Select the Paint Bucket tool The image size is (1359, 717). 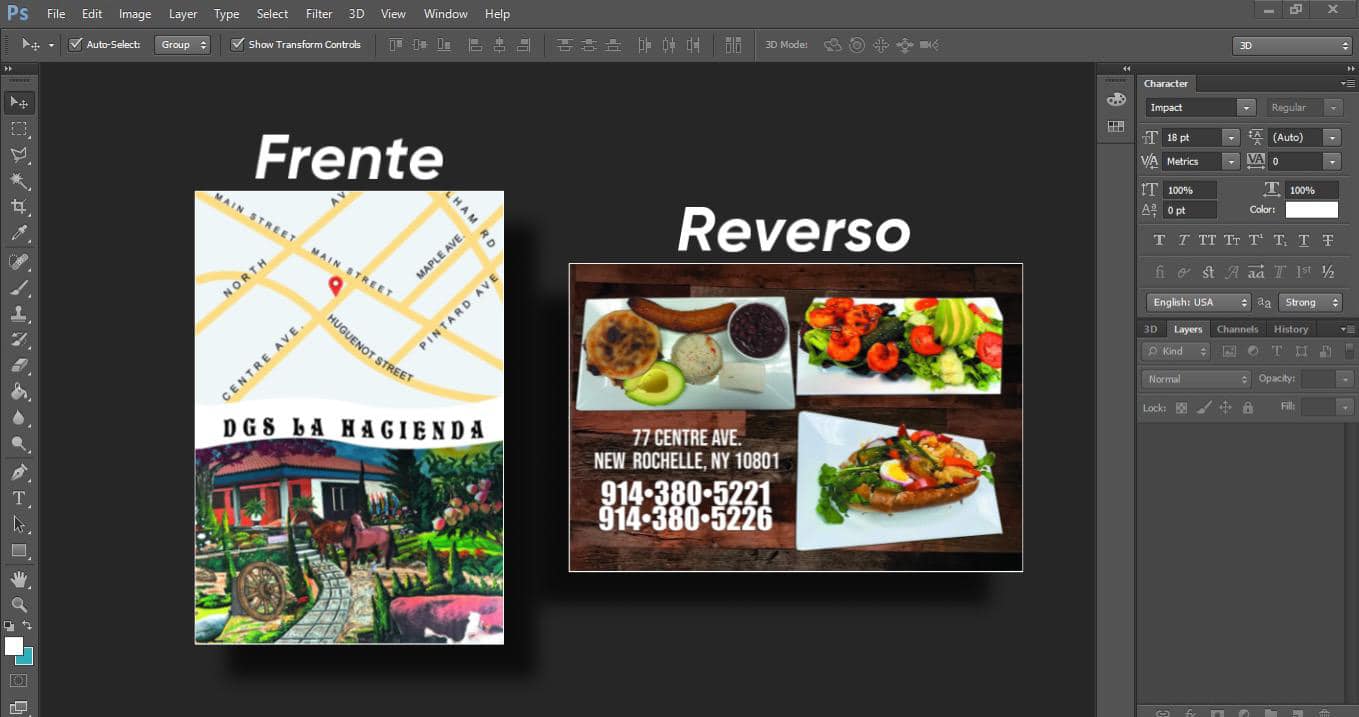[19, 392]
